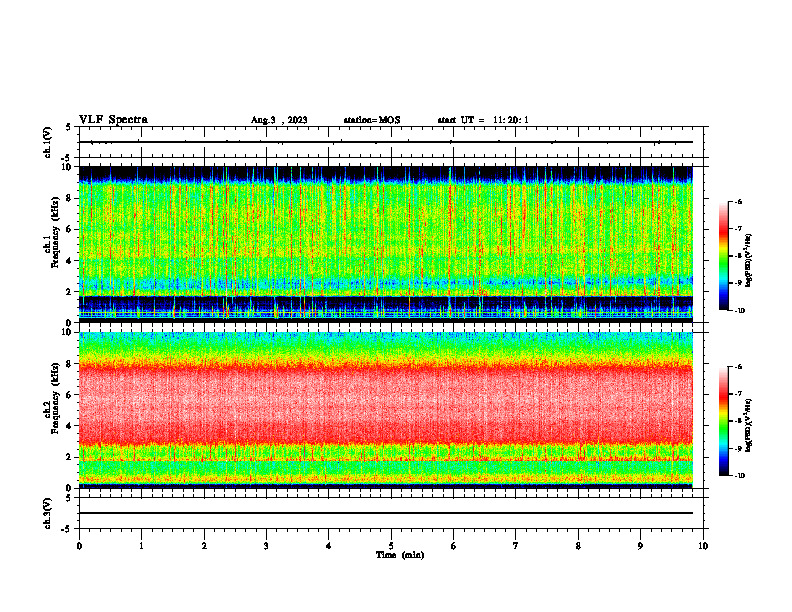Click the "-10" value on ch.2 color bar

pyautogui.click(x=739, y=476)
